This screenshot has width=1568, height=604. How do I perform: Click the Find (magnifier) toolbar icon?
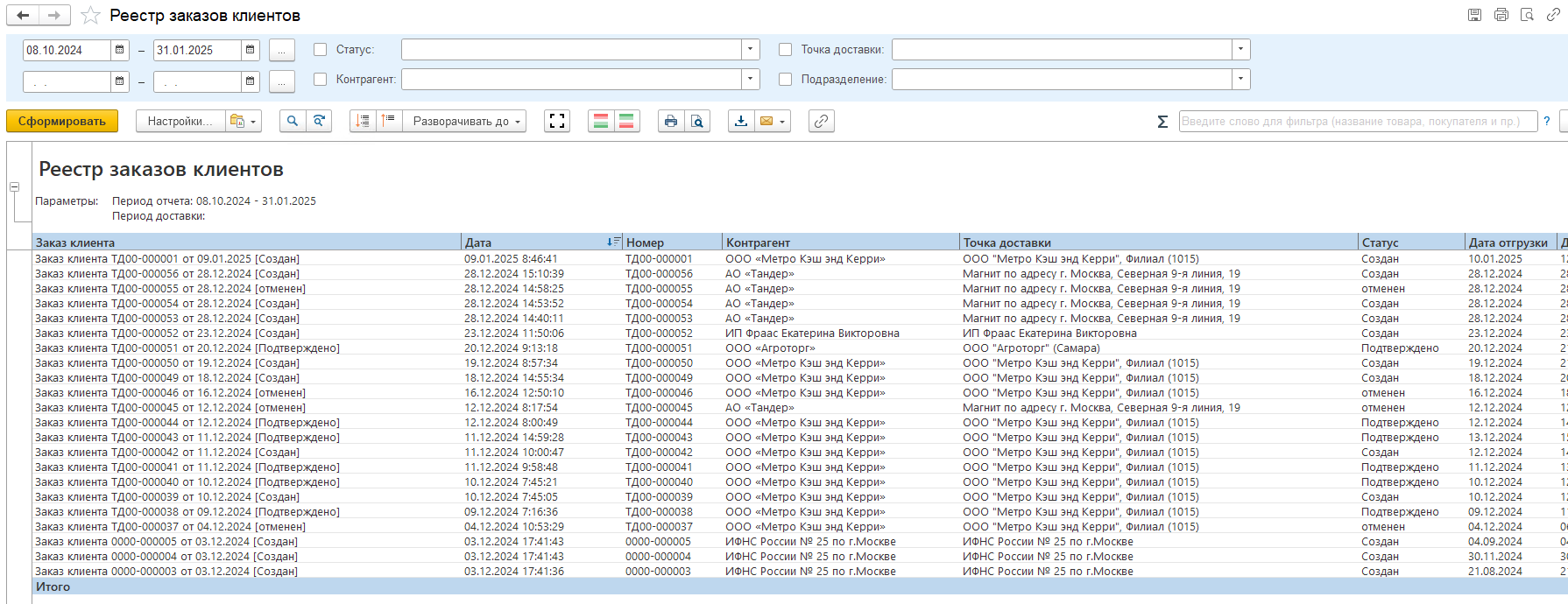pos(293,122)
